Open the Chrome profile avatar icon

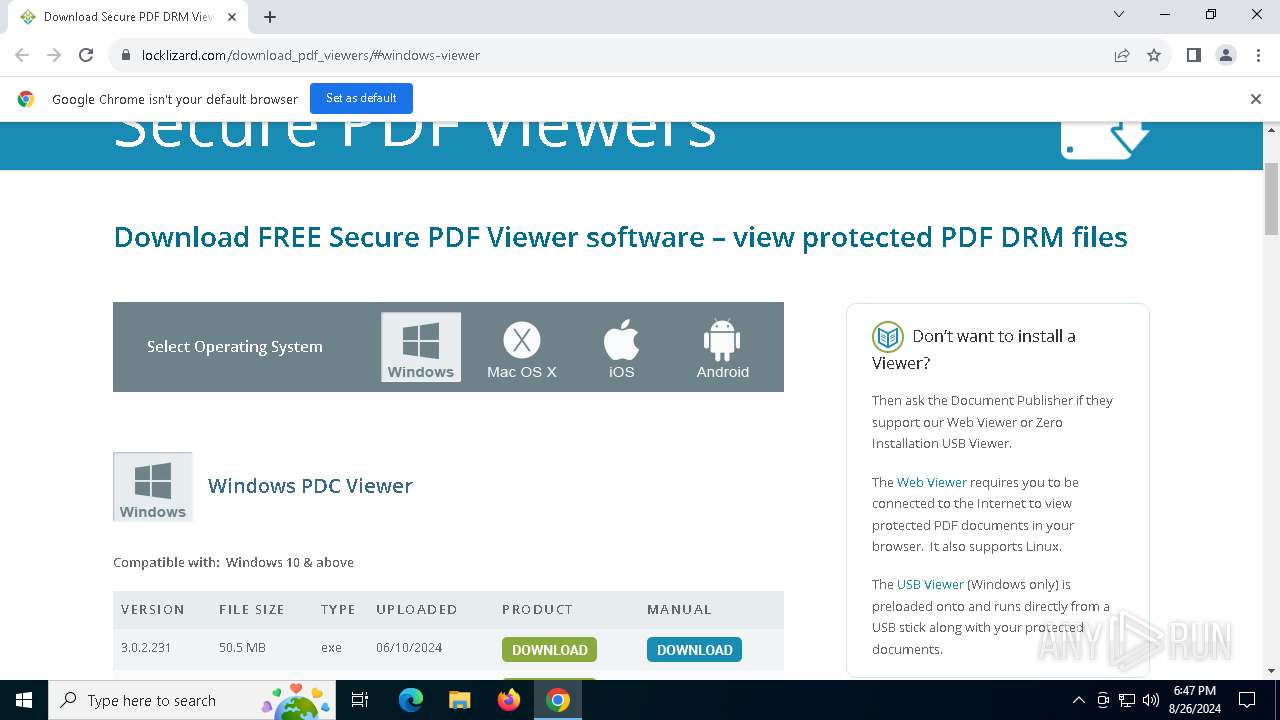pos(1226,55)
